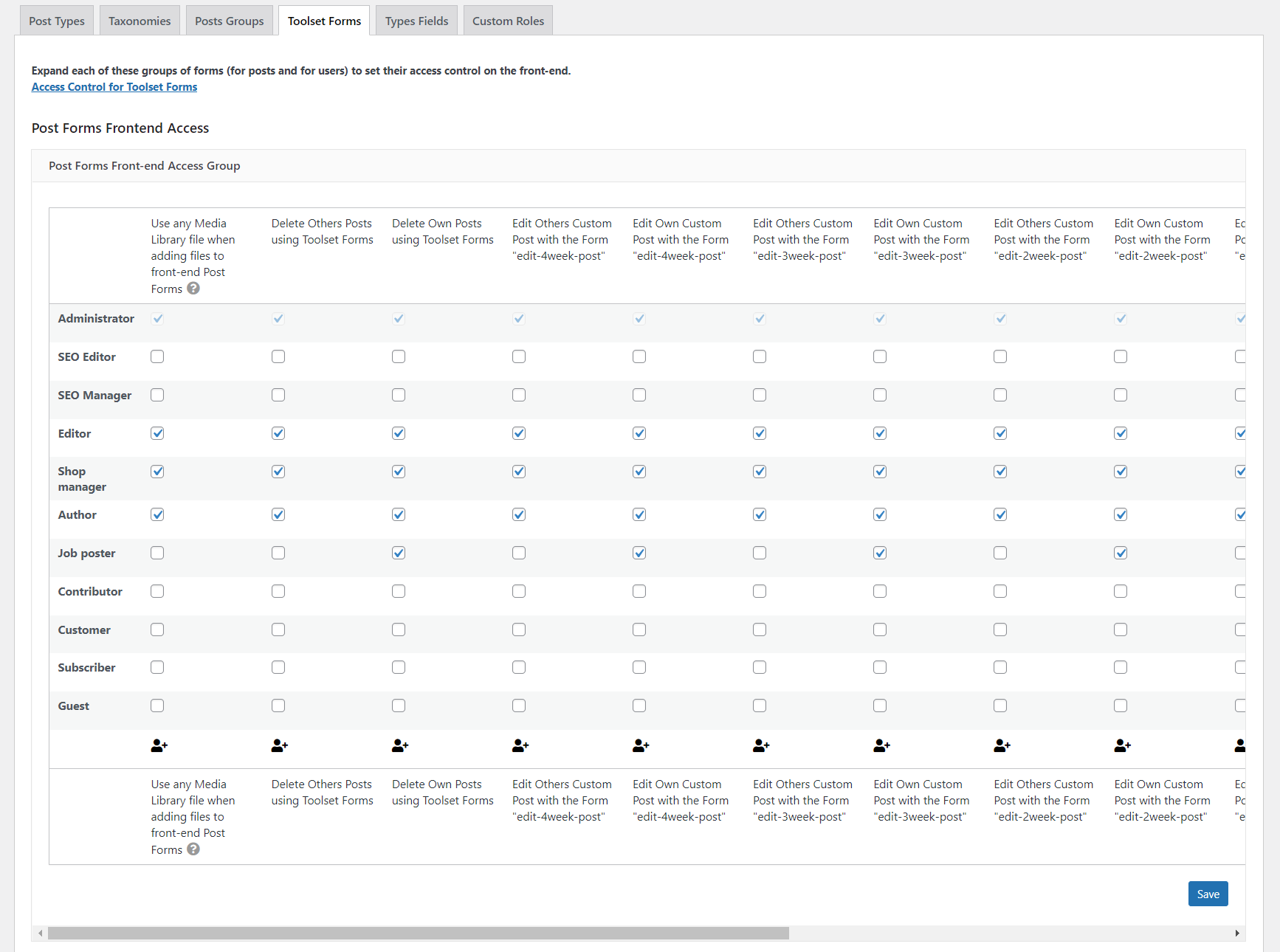Click help icon in top Media Library header
Screen dimensions: 1280x952
pyautogui.click(x=193, y=289)
